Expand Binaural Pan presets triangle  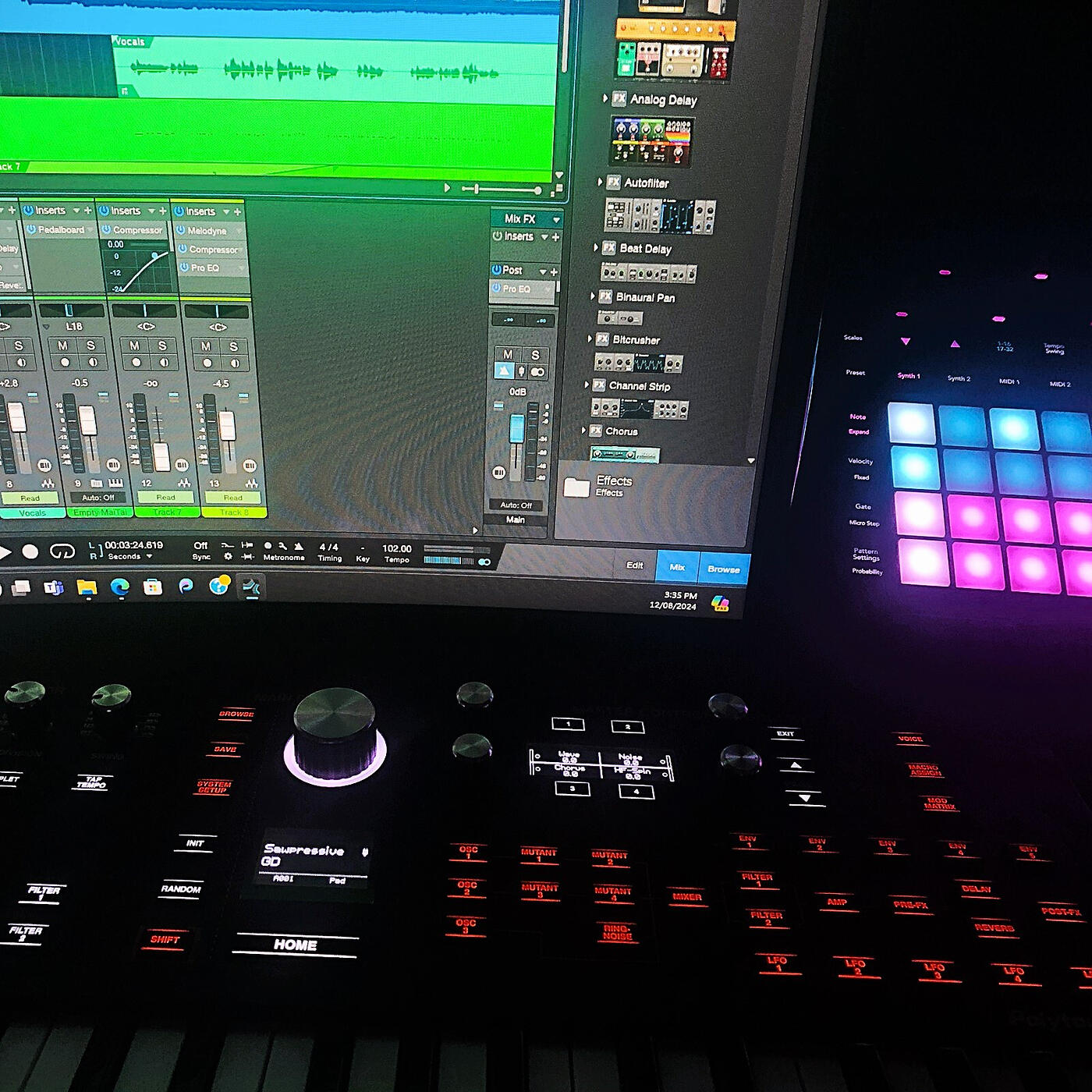592,296
